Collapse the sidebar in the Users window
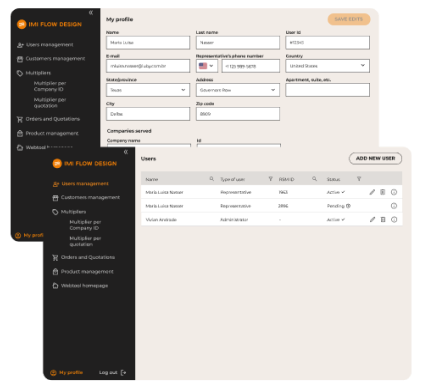 coord(126,152)
